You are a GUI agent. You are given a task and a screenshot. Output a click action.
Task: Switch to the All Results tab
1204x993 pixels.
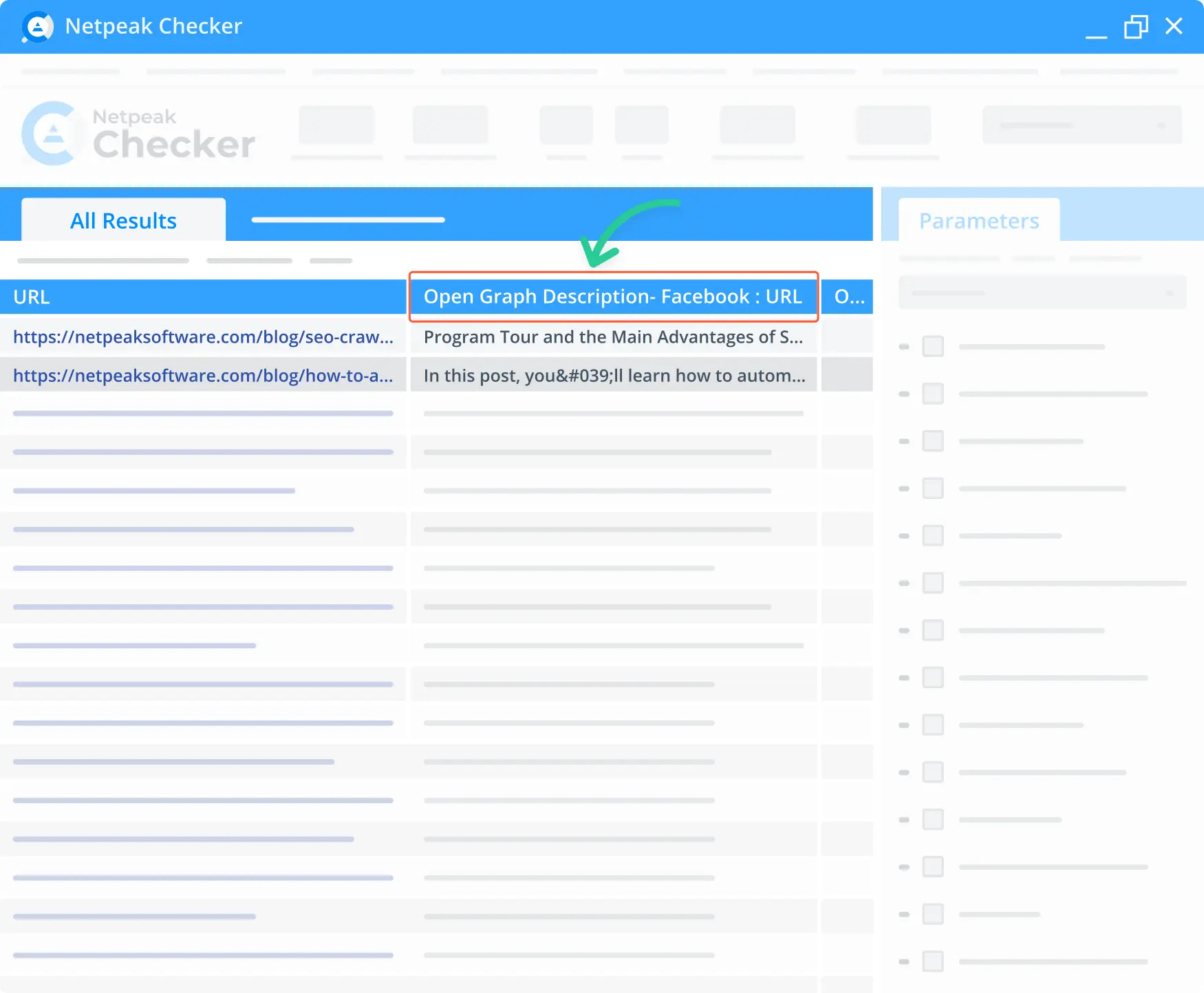click(x=124, y=220)
